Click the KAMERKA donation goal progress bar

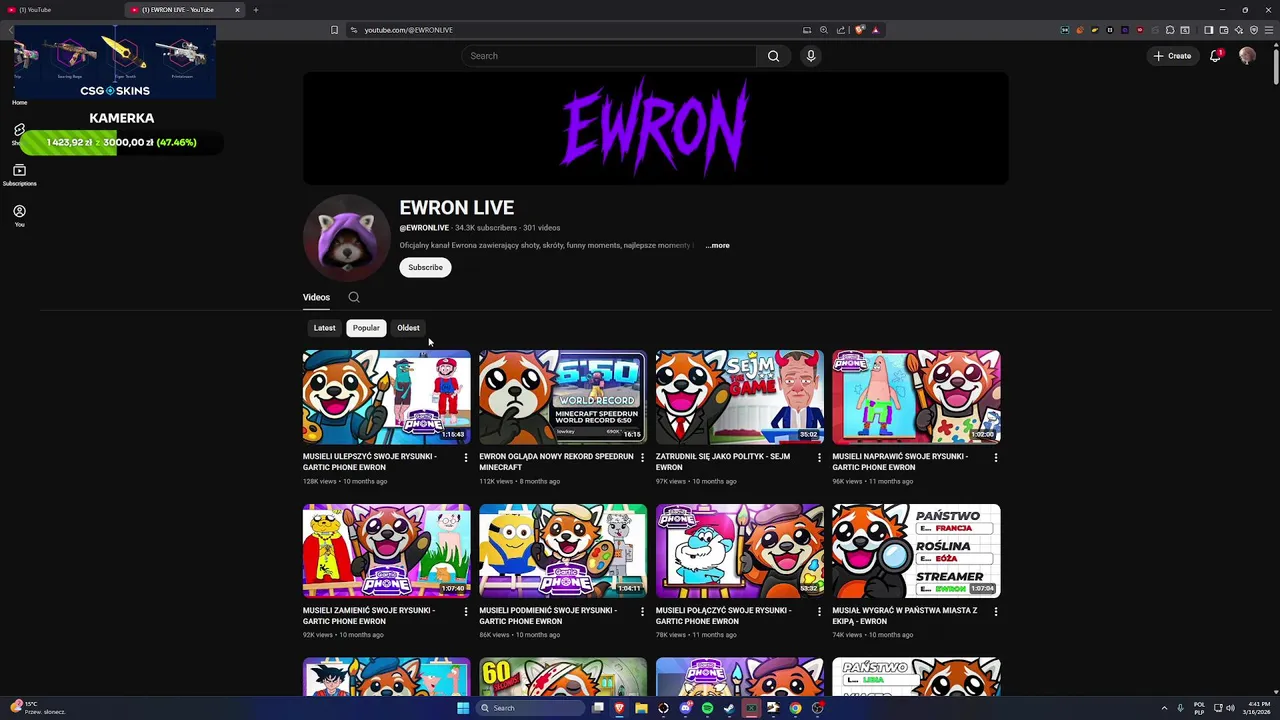coord(121,143)
